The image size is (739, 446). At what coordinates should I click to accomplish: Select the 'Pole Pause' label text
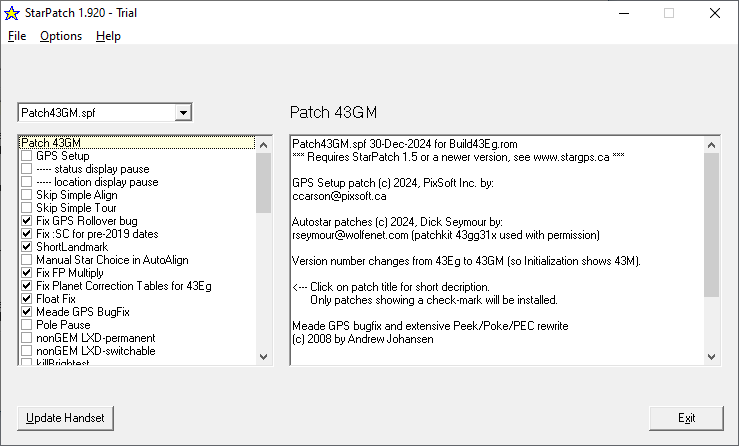[x=63, y=325]
